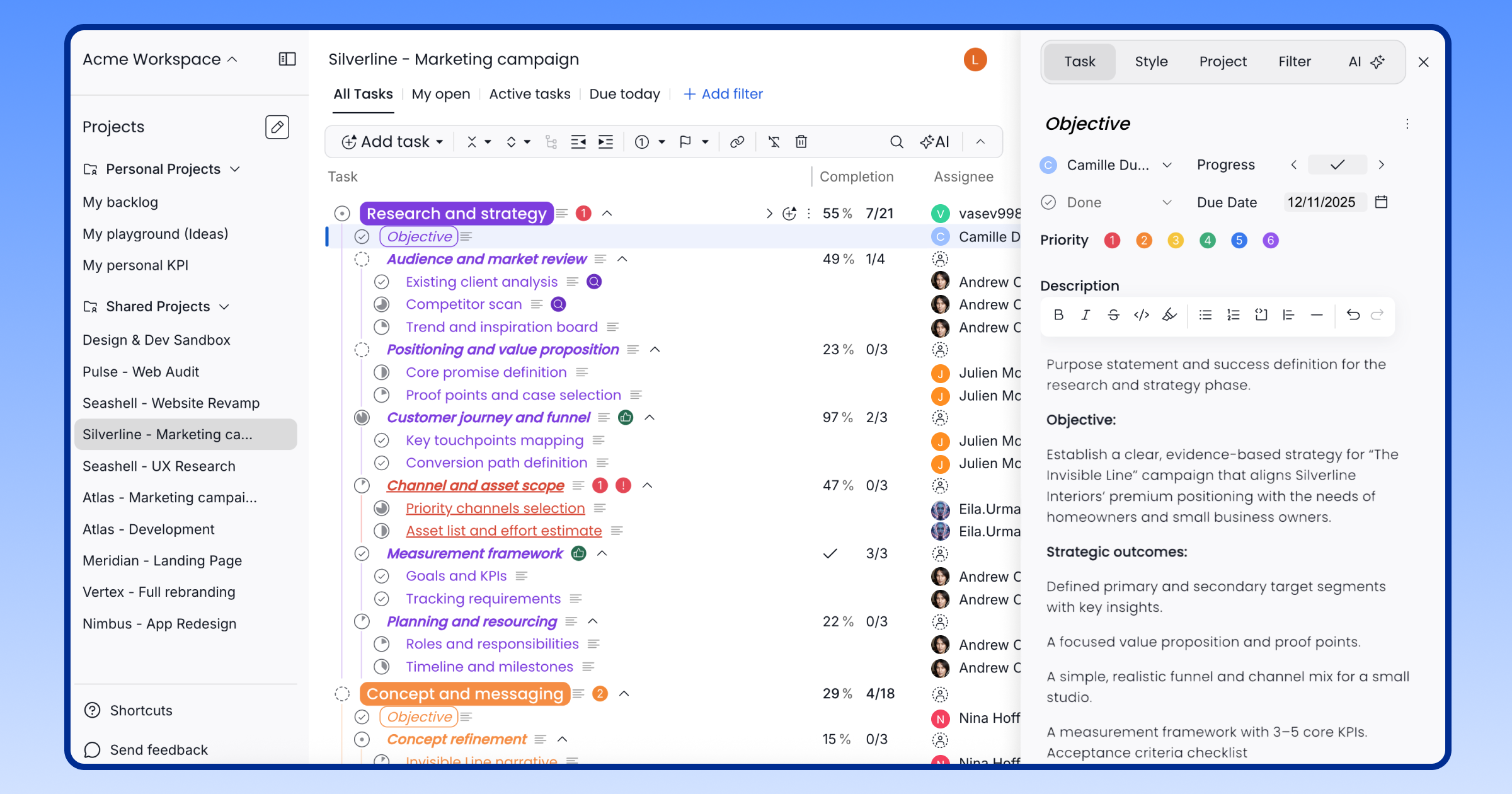Image resolution: width=1512 pixels, height=794 pixels.
Task: Click the strikethrough formatting icon
Action: click(1113, 315)
